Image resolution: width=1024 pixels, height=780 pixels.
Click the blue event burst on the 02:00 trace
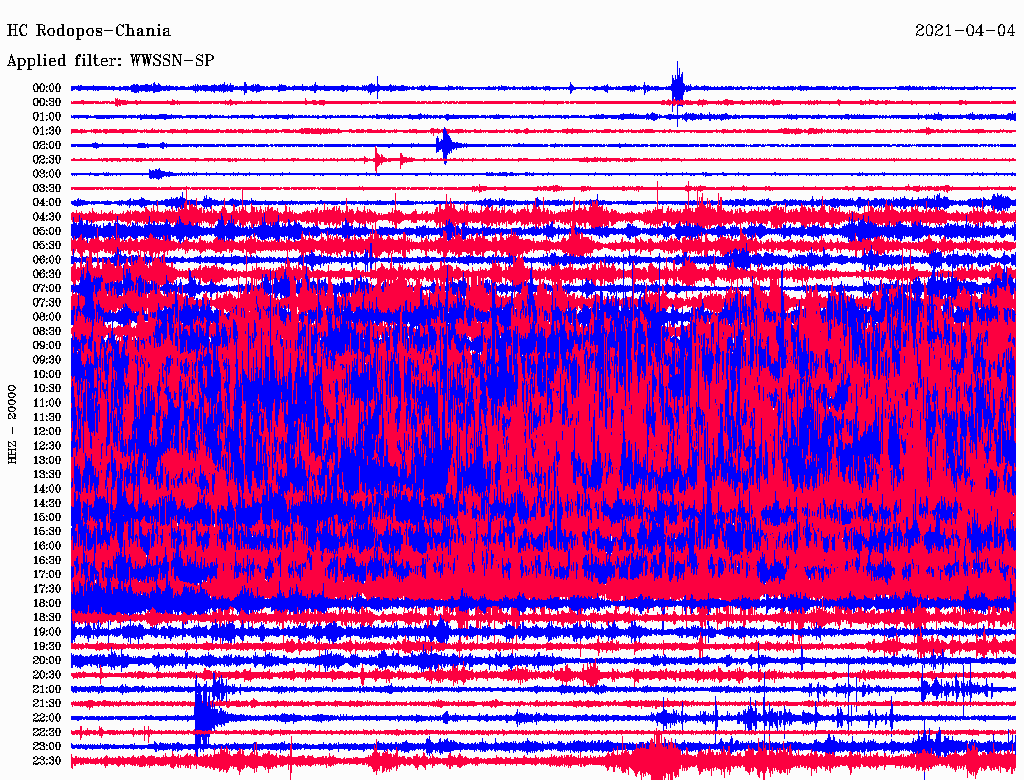point(447,145)
